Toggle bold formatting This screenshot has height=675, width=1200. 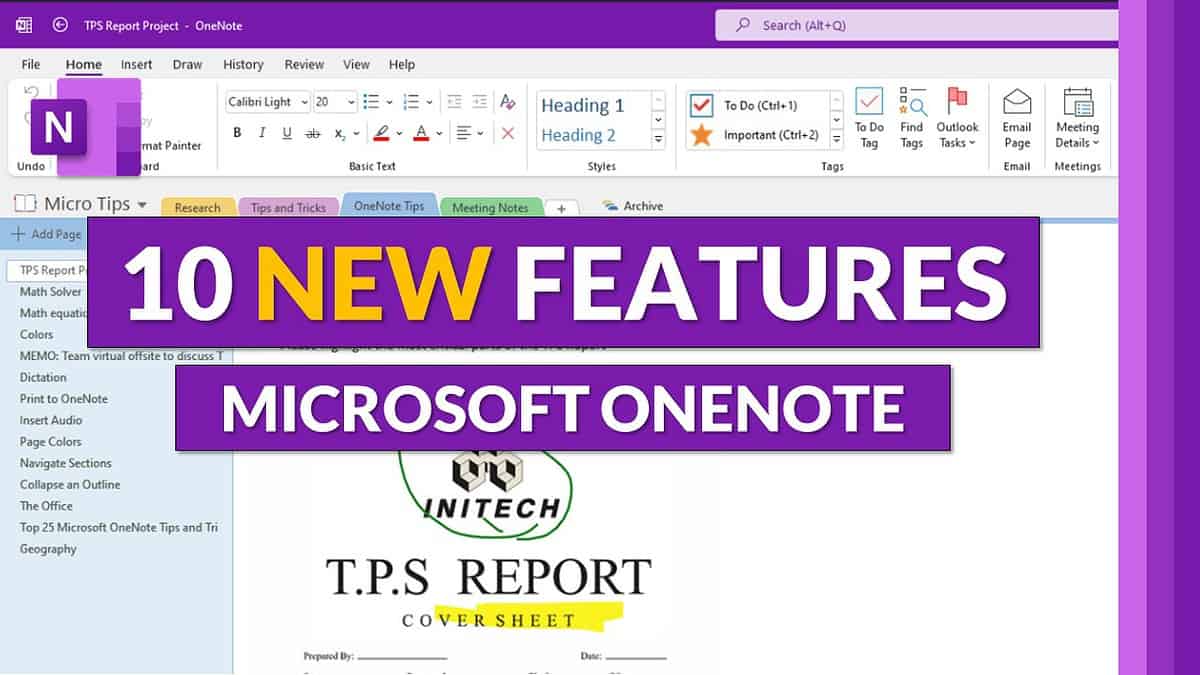click(x=238, y=132)
